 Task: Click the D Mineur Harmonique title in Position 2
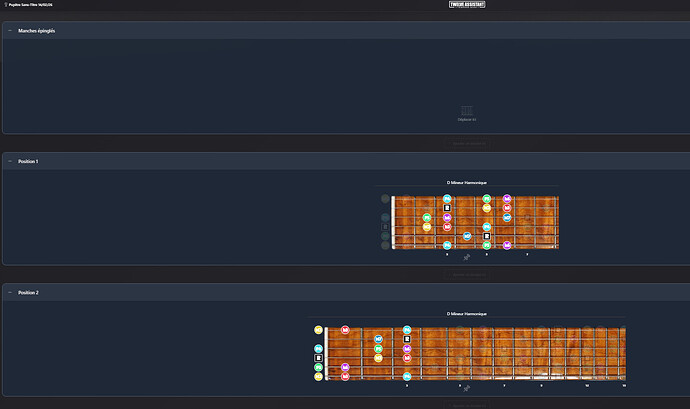click(x=466, y=314)
